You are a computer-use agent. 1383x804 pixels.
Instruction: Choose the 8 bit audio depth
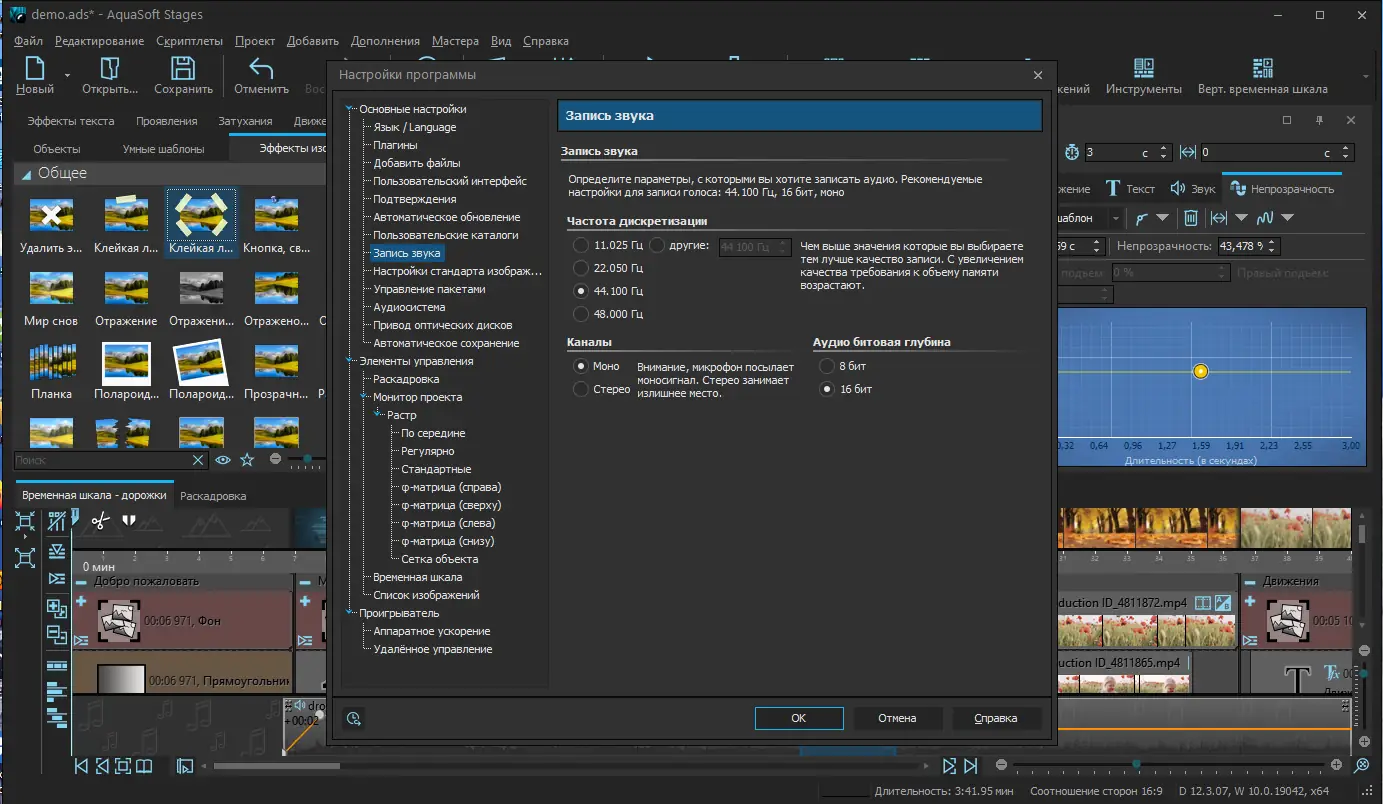point(826,366)
